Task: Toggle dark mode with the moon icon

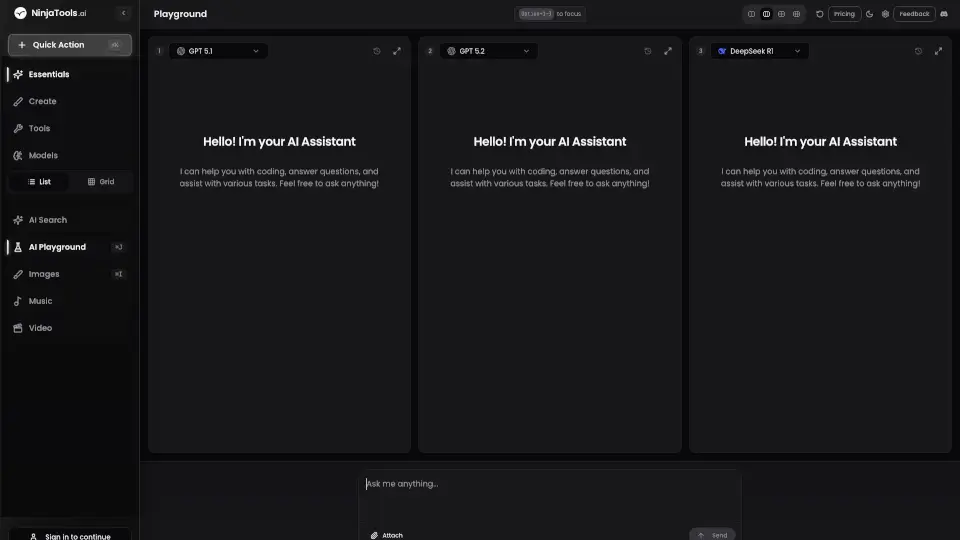Action: coord(869,14)
